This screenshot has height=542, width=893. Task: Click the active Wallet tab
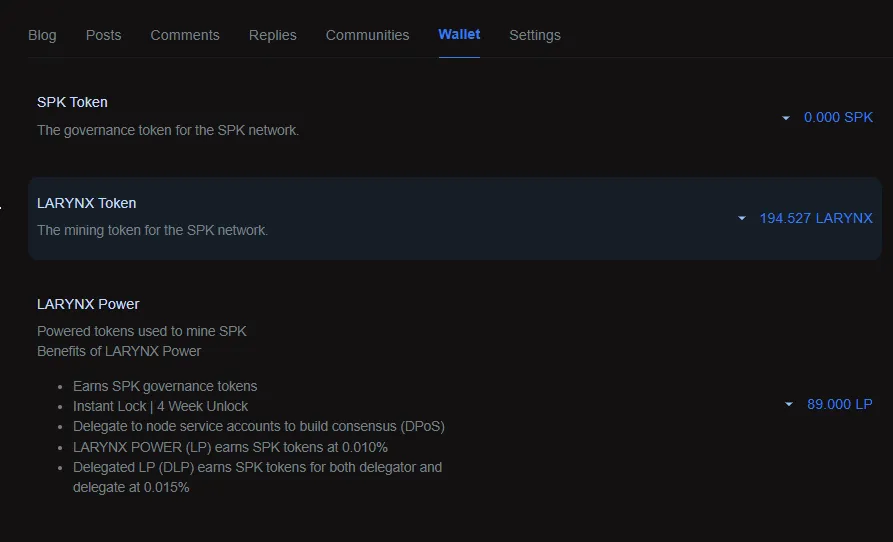459,35
